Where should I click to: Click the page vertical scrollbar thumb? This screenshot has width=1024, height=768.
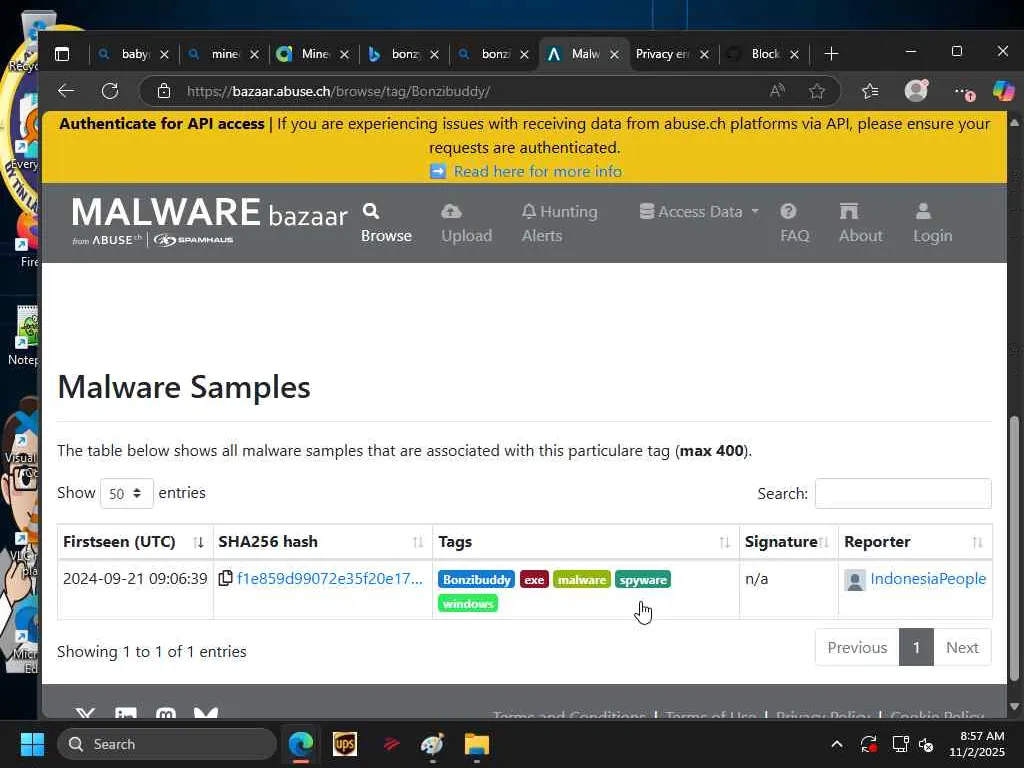pyautogui.click(x=1014, y=549)
